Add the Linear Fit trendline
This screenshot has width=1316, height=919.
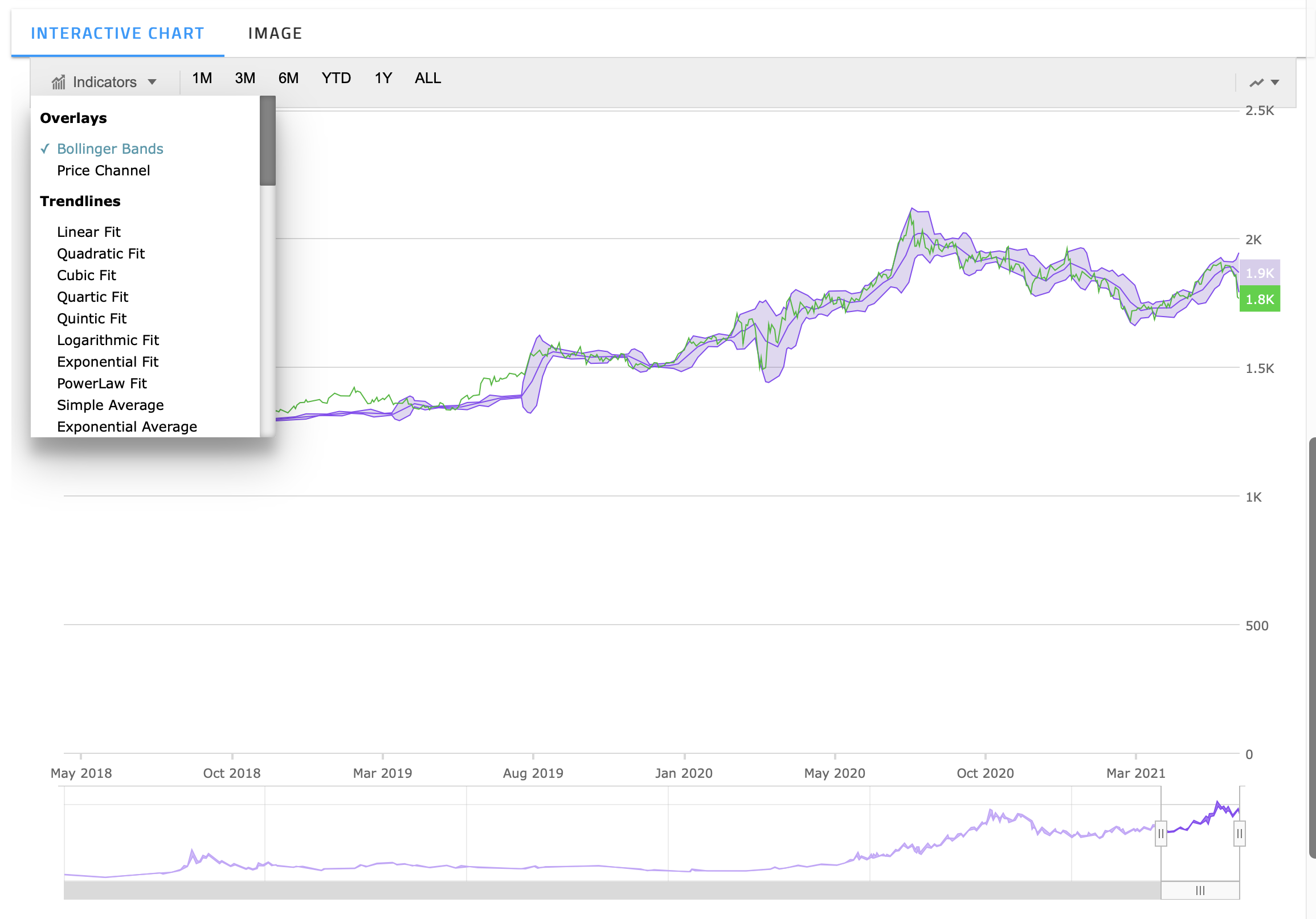click(x=89, y=232)
